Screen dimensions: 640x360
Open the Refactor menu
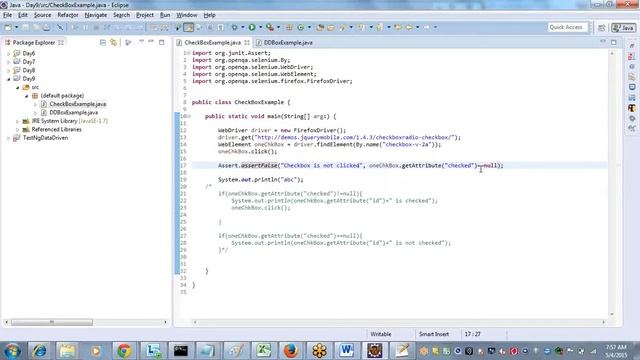tap(68, 15)
